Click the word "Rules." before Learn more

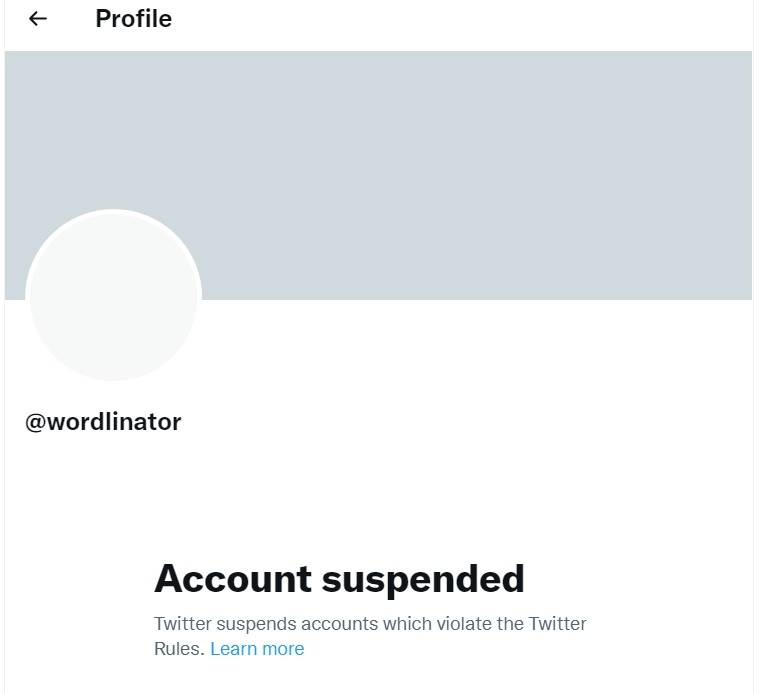click(179, 649)
